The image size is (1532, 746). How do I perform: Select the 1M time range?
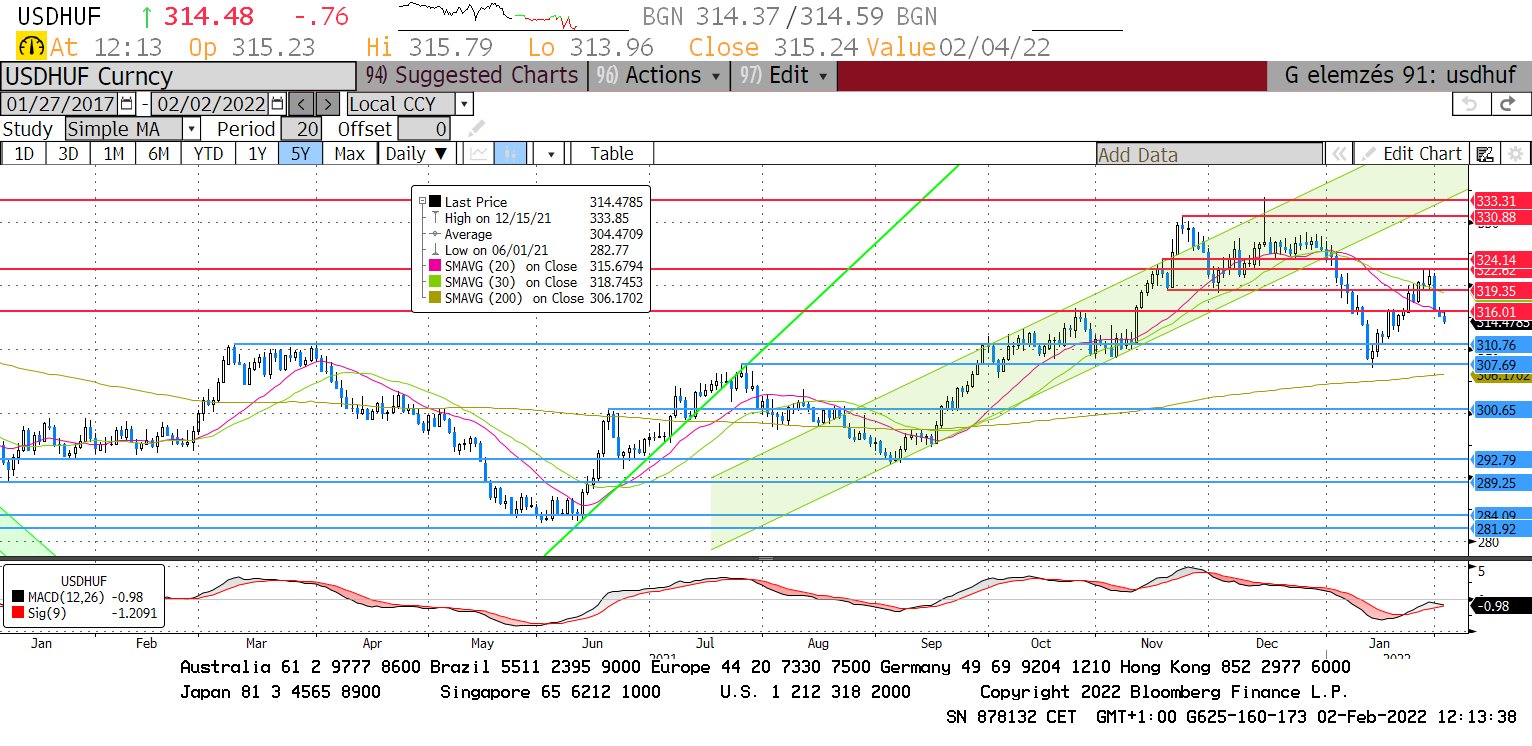point(113,154)
